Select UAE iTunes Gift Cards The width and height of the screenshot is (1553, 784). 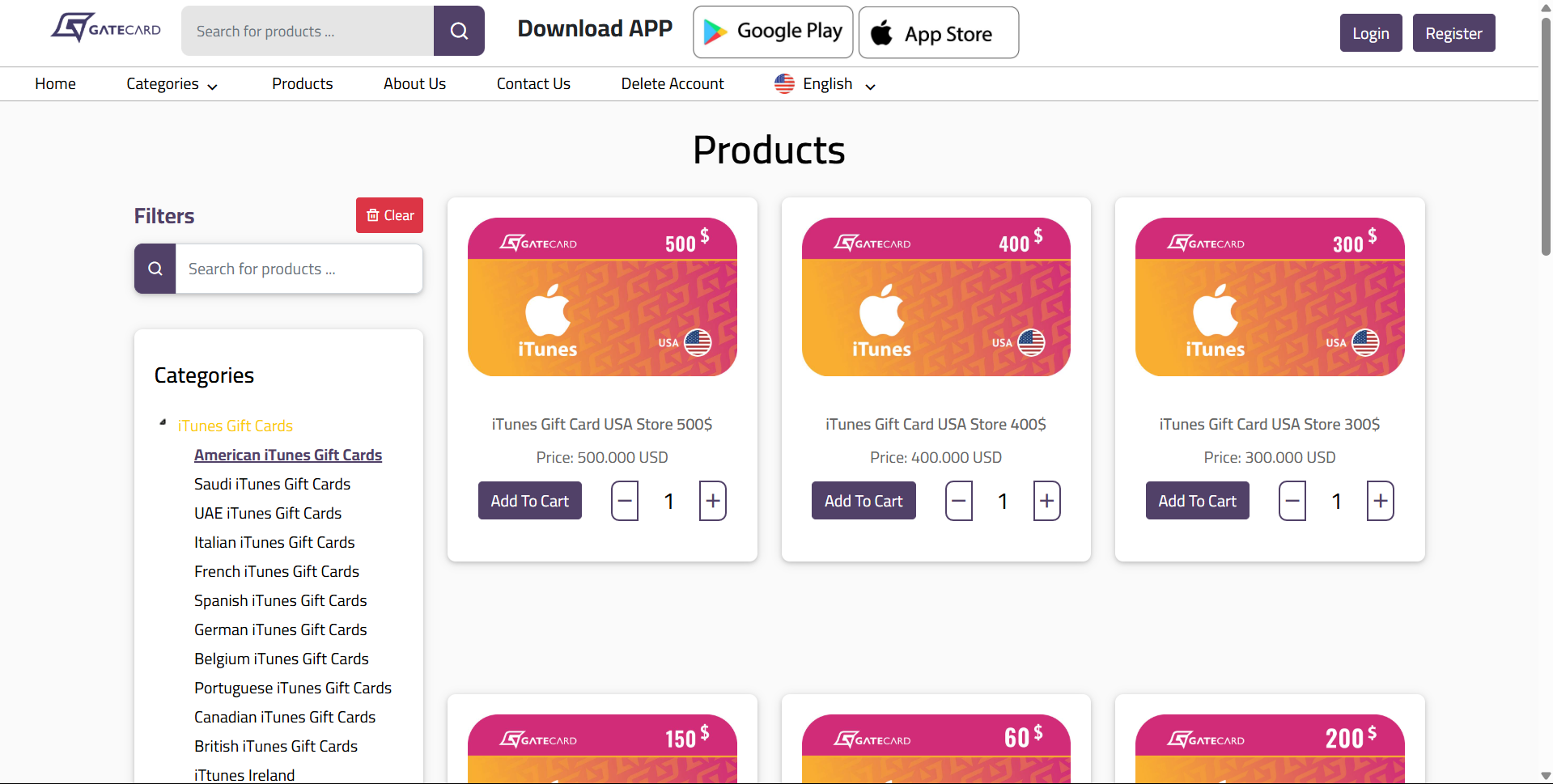[268, 513]
